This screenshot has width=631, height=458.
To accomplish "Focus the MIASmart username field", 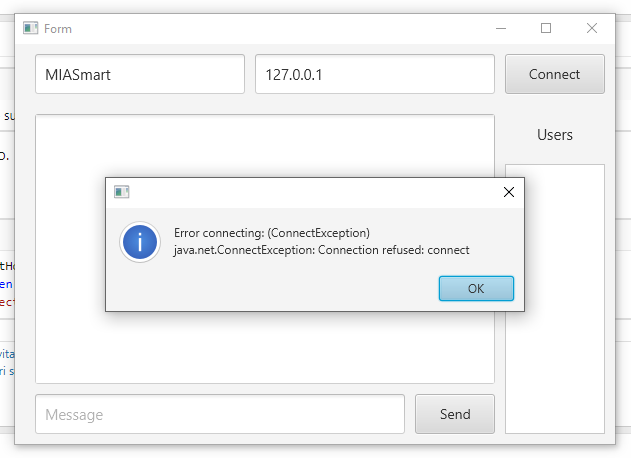I will coord(139,74).
